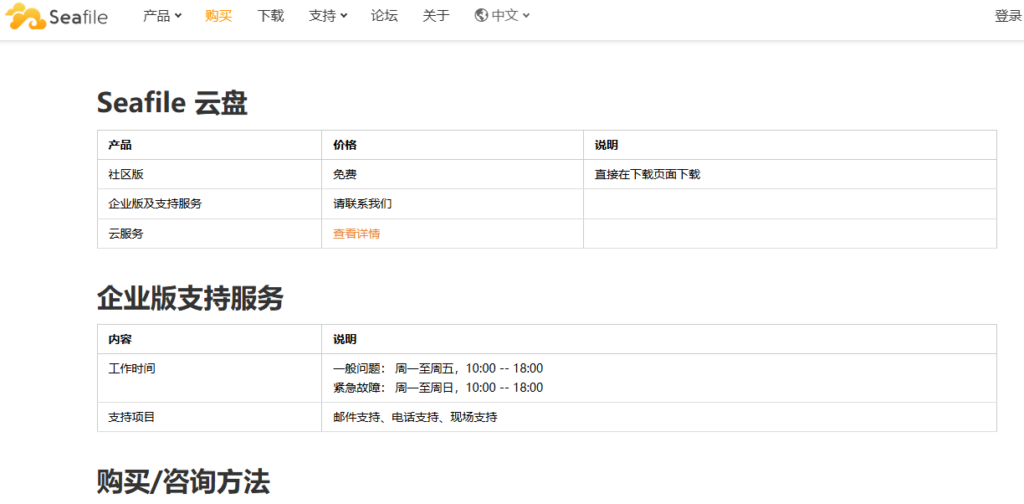Viewport: 1024px width, 504px height.
Task: Open the 关于 page
Action: point(436,16)
